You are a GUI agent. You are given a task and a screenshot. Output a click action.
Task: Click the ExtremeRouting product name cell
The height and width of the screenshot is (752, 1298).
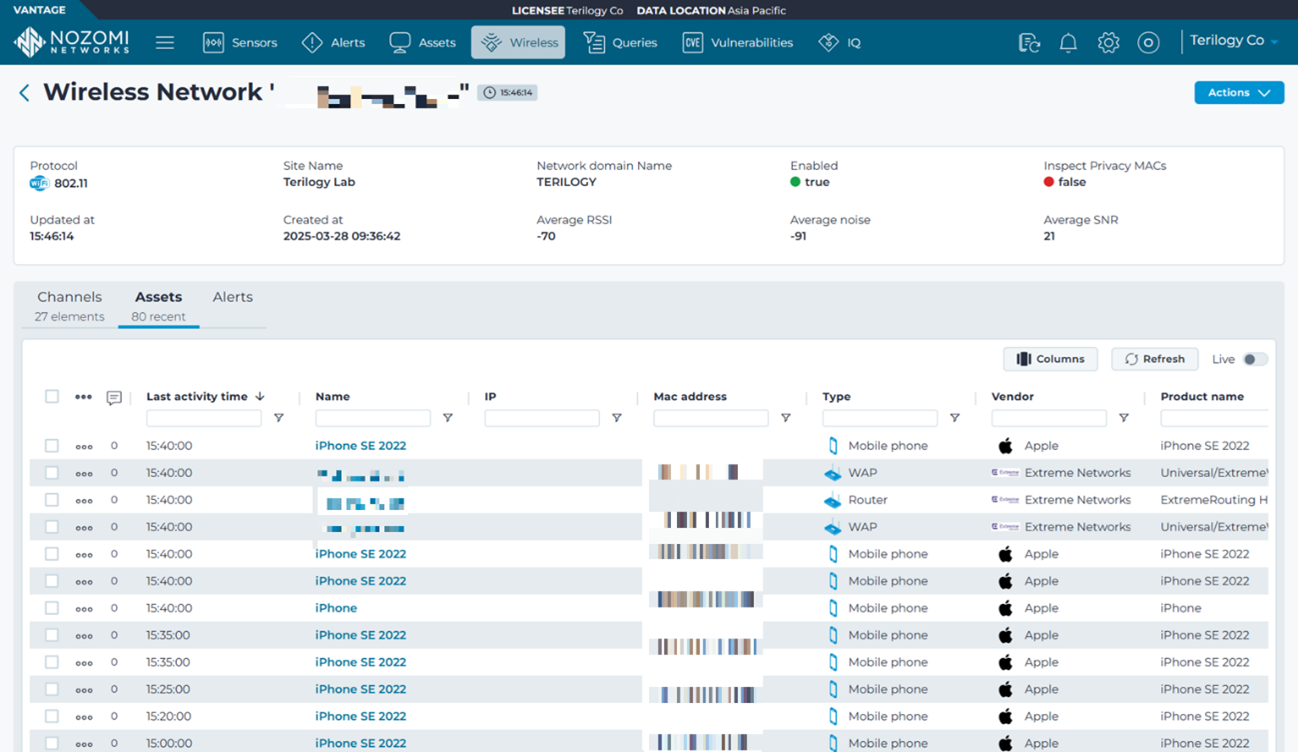(1214, 500)
